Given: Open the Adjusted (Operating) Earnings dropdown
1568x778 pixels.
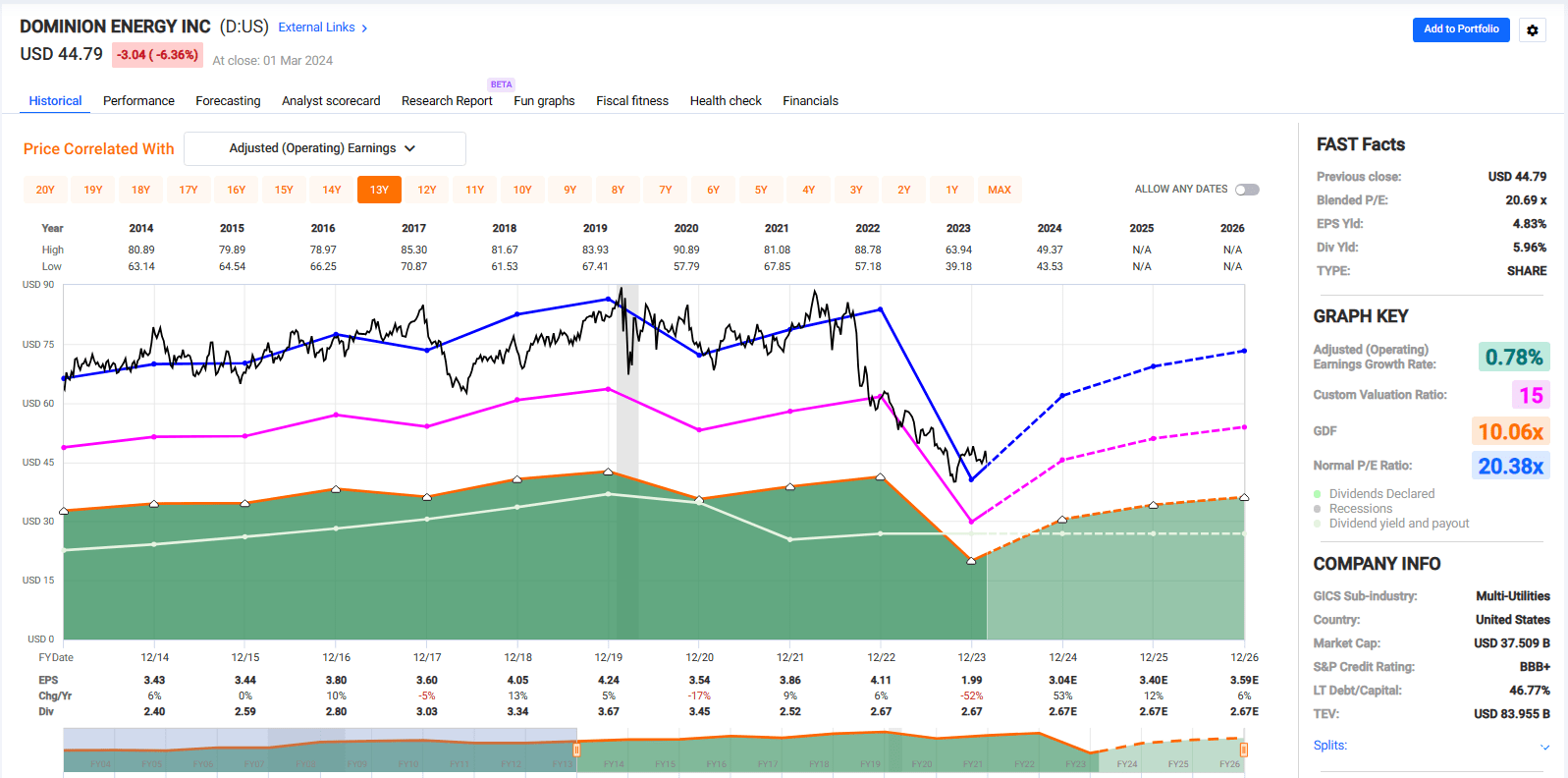Looking at the screenshot, I should pyautogui.click(x=325, y=148).
